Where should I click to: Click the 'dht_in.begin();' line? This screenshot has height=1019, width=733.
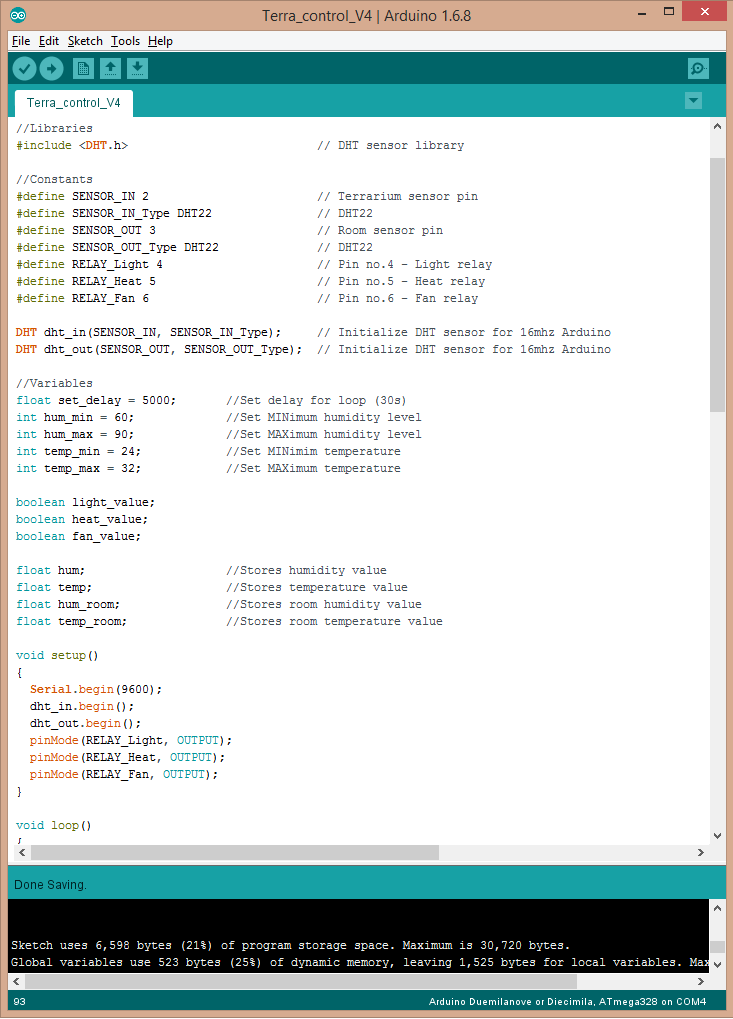(82, 706)
